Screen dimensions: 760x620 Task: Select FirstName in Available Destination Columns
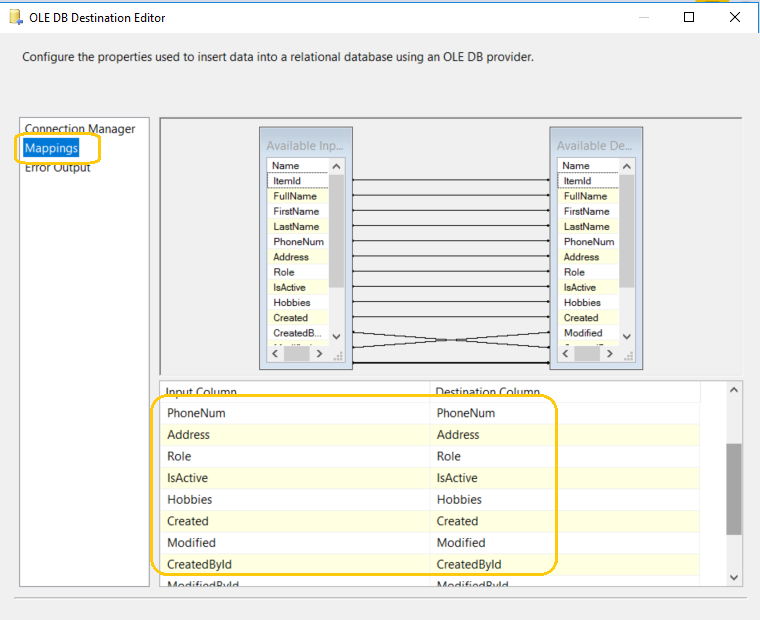coord(588,211)
